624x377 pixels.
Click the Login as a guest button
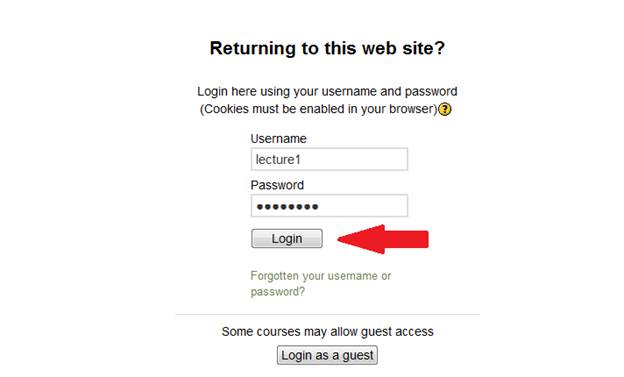(327, 355)
